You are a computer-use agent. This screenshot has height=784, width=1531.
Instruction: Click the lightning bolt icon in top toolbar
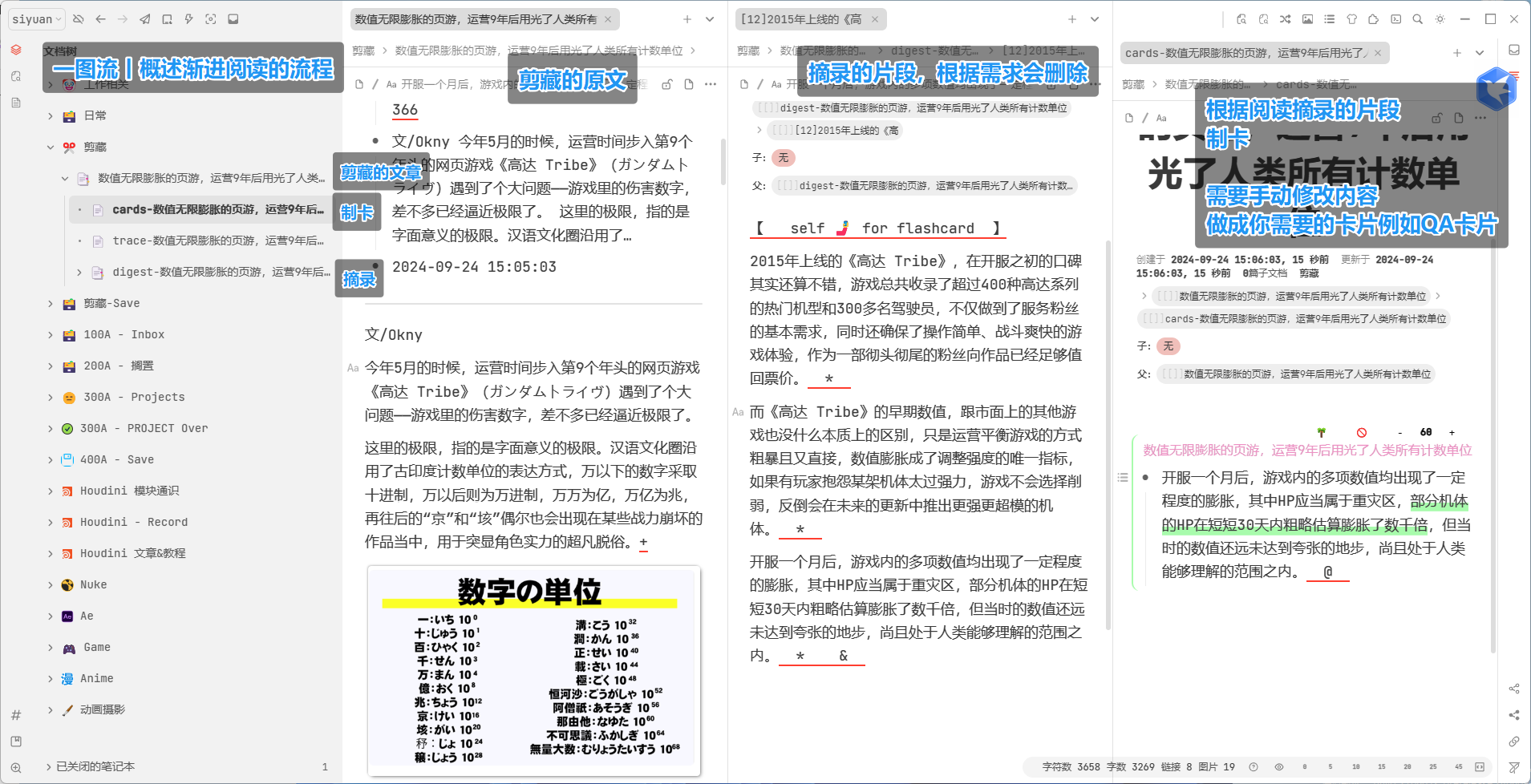click(188, 19)
